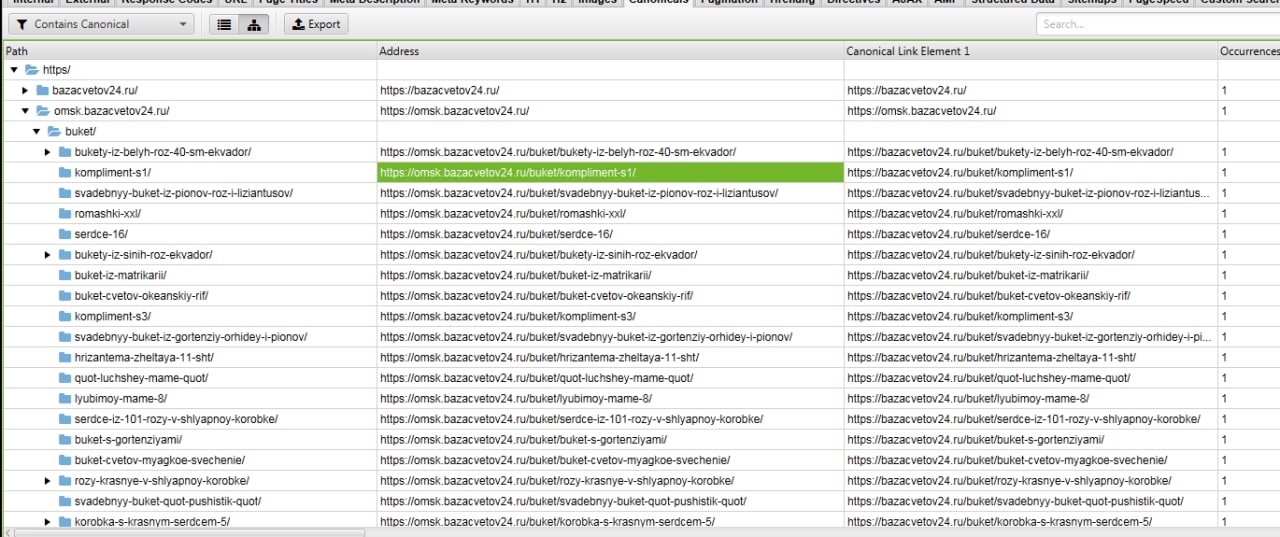Click folder icon beside bazacvetov24.ru/
The image size is (1280, 537).
43,90
